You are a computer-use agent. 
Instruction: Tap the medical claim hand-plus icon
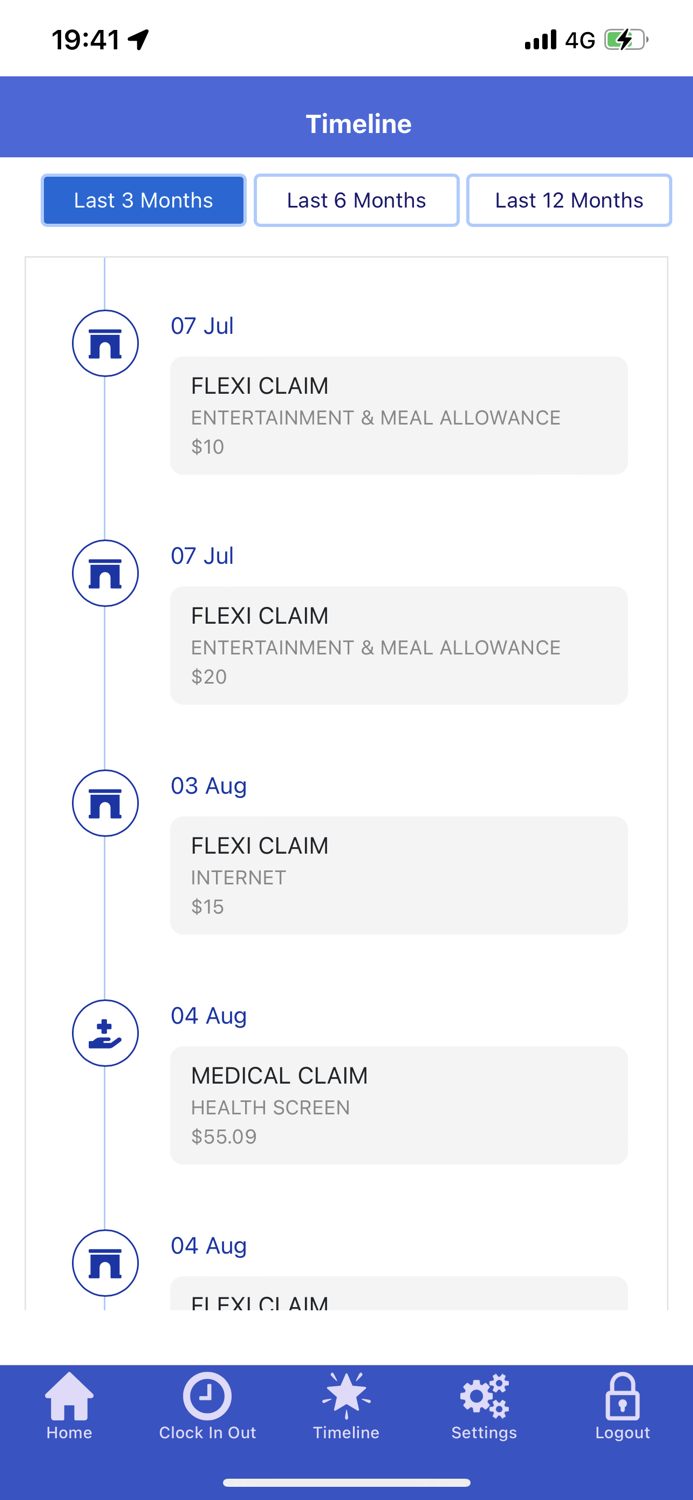105,1033
